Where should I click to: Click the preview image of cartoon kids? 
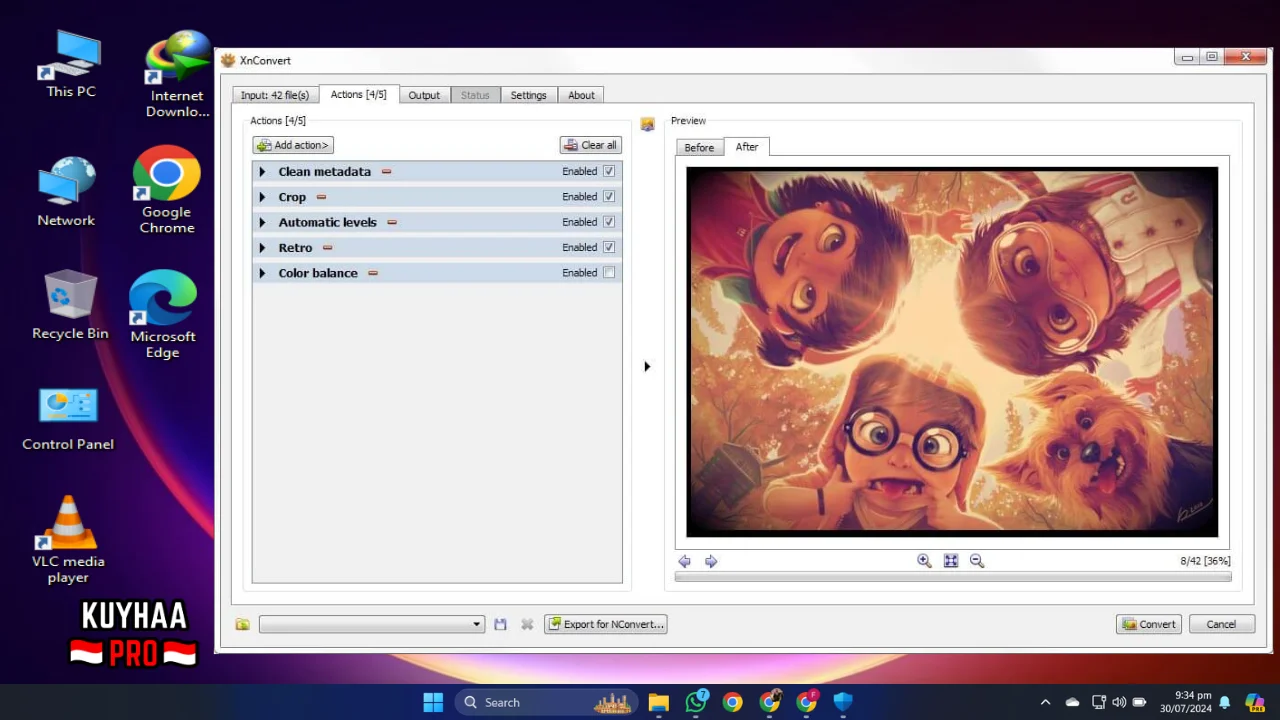point(952,352)
